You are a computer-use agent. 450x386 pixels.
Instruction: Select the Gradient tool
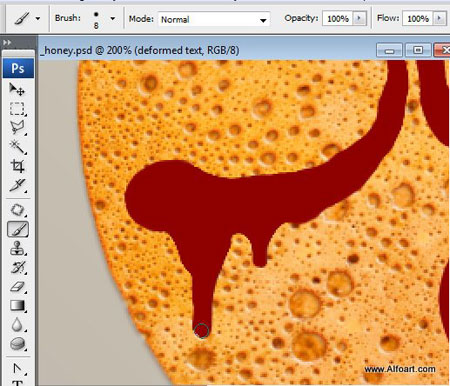point(17,306)
